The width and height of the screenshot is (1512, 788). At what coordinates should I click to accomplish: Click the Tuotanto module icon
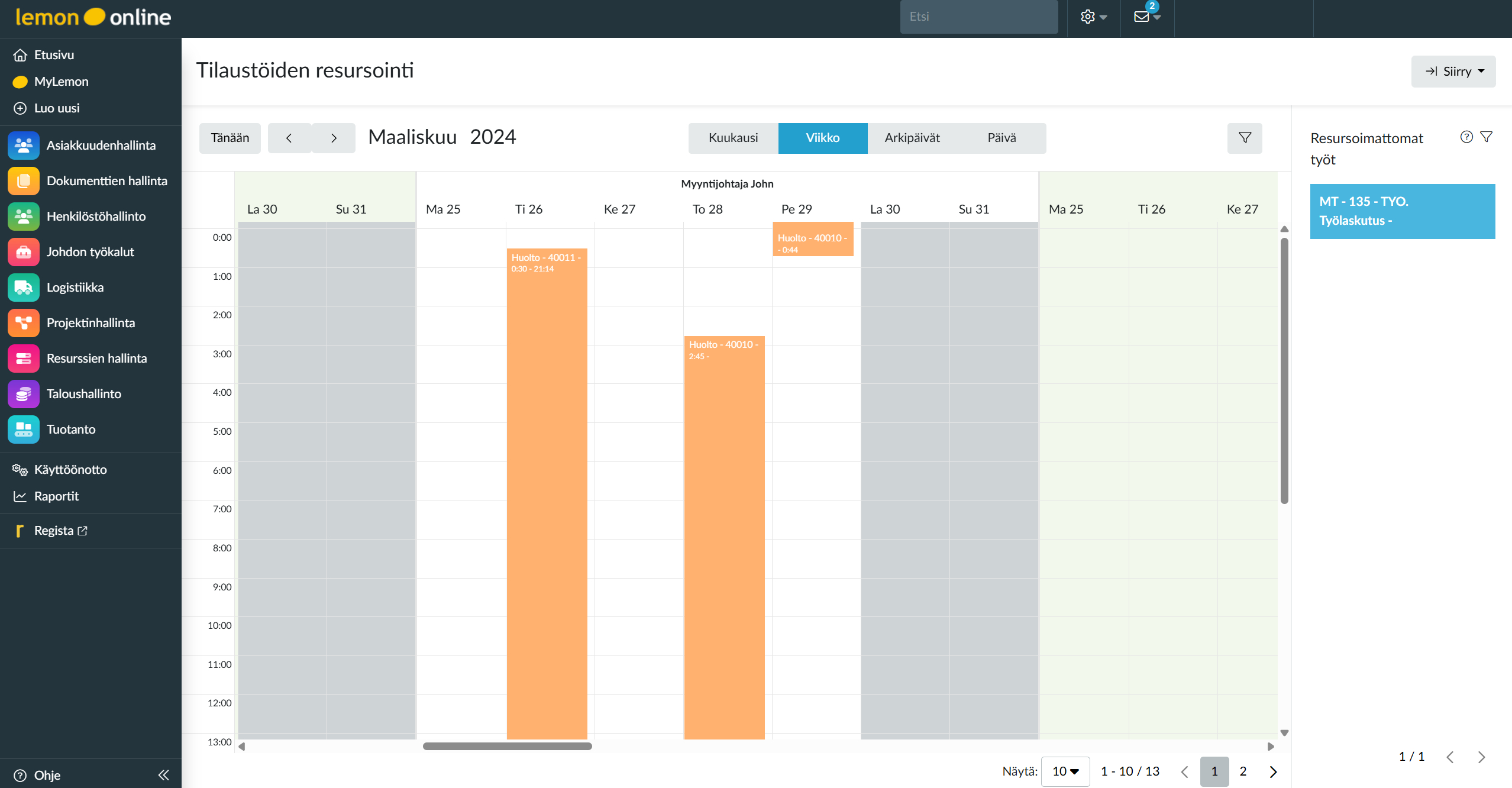click(x=24, y=429)
